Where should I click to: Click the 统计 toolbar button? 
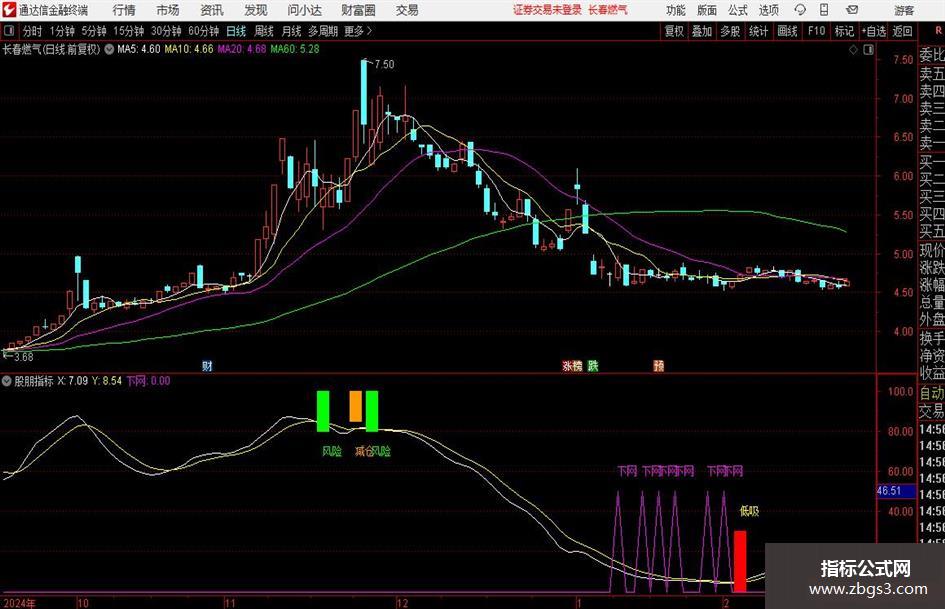(758, 31)
